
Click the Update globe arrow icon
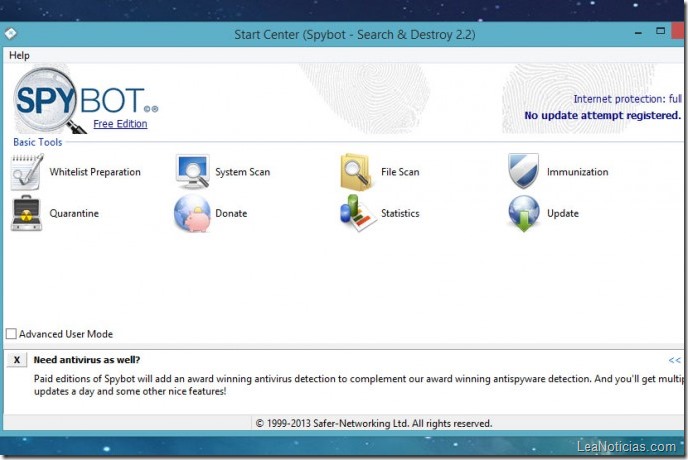(x=524, y=214)
